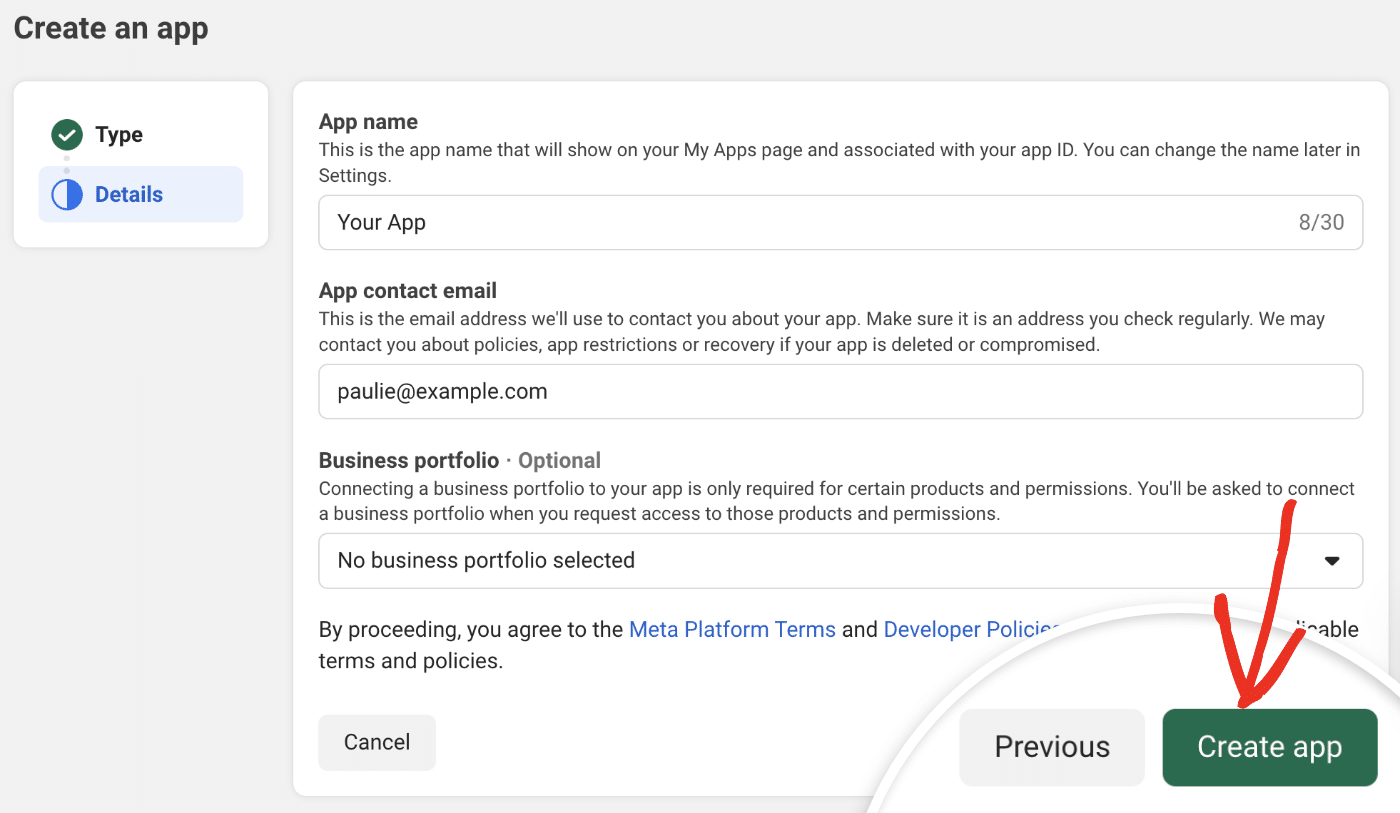The width and height of the screenshot is (1400, 813).
Task: Click the App contact email input field
Action: coord(840,391)
